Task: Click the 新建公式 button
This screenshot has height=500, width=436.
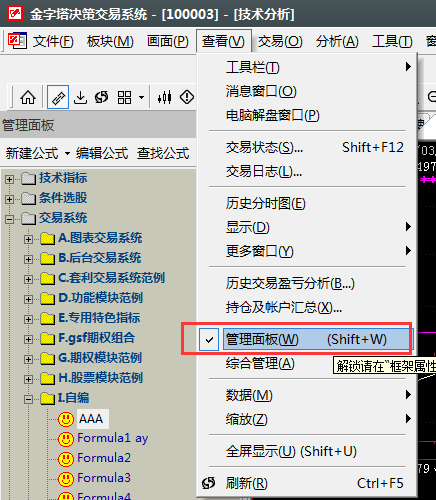Action: [32, 153]
